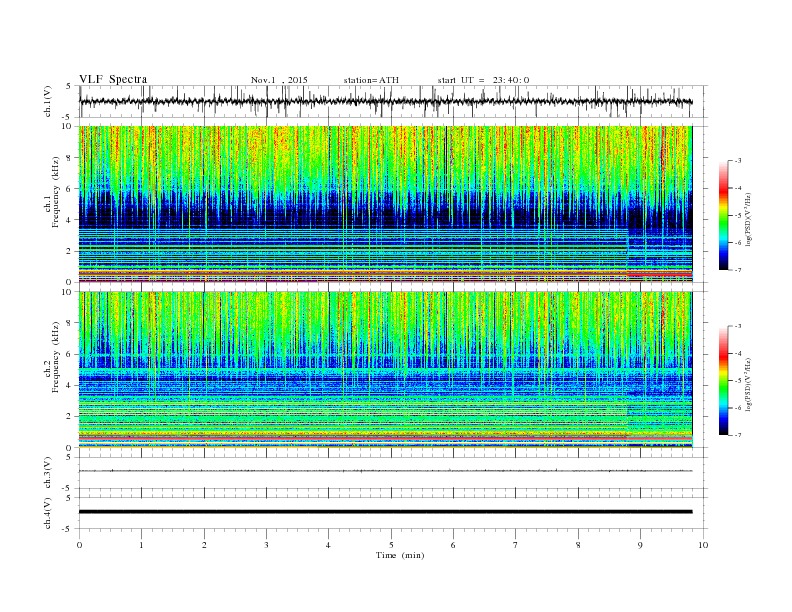Click the "7" tick on the Time axis
This screenshot has height=612, width=792.
(x=516, y=545)
